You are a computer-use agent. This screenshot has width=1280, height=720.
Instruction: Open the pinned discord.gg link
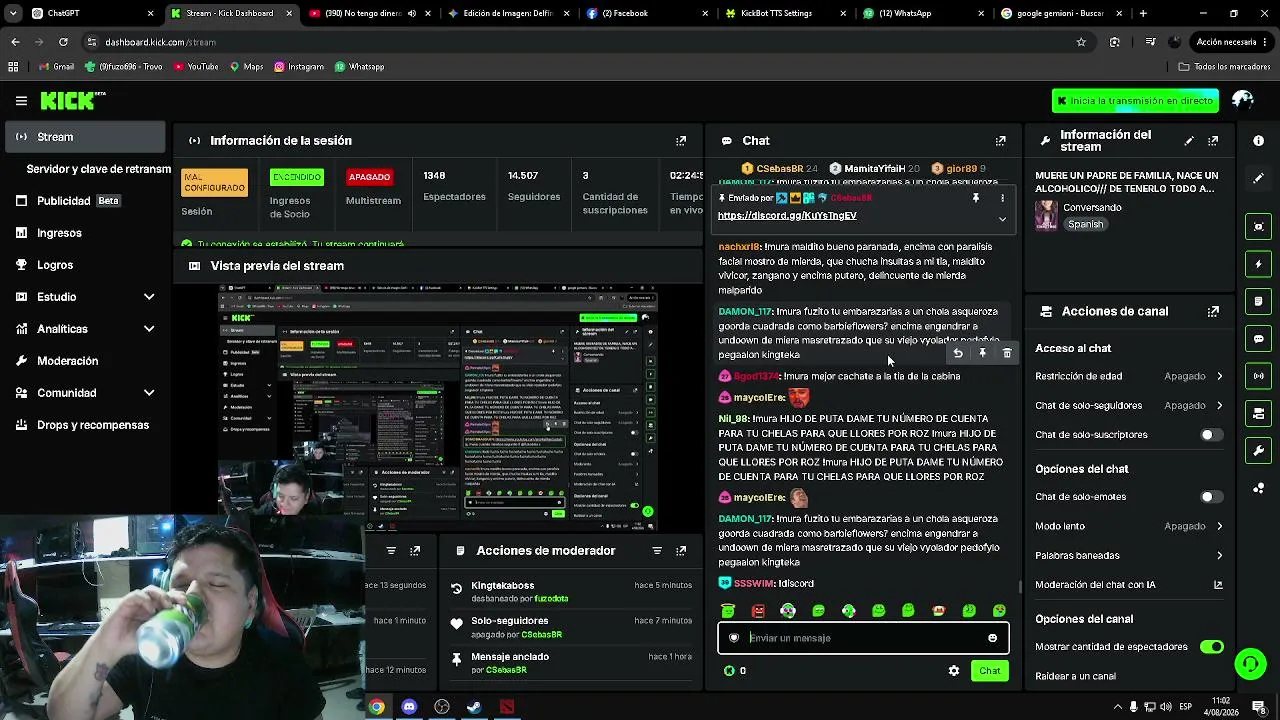[787, 216]
